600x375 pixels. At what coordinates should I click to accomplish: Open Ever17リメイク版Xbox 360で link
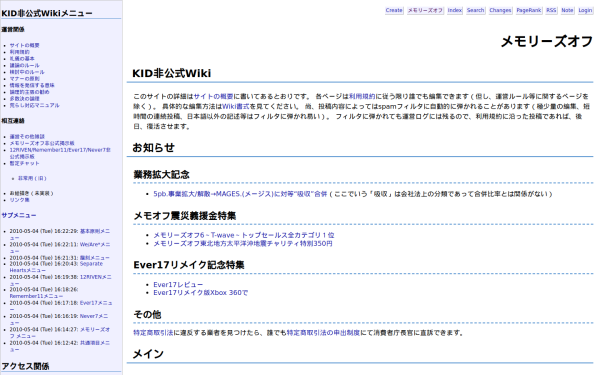coord(201,293)
